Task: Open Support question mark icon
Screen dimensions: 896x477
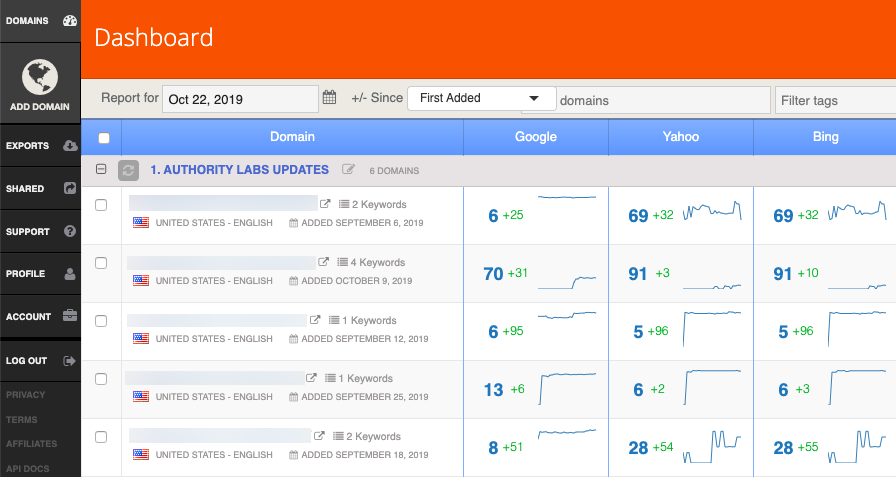Action: [x=70, y=231]
